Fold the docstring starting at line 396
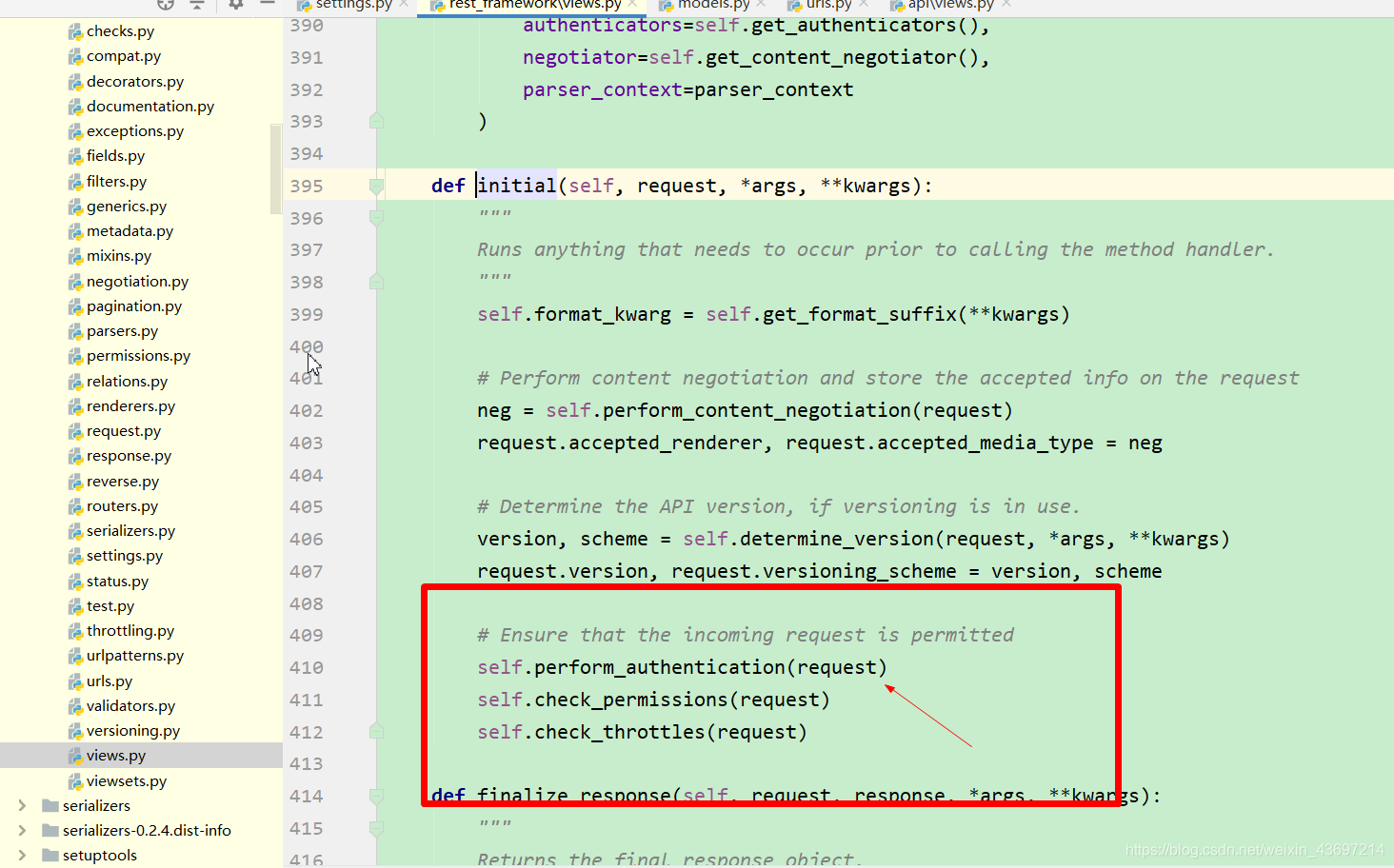The height and width of the screenshot is (868, 1394). 377,218
